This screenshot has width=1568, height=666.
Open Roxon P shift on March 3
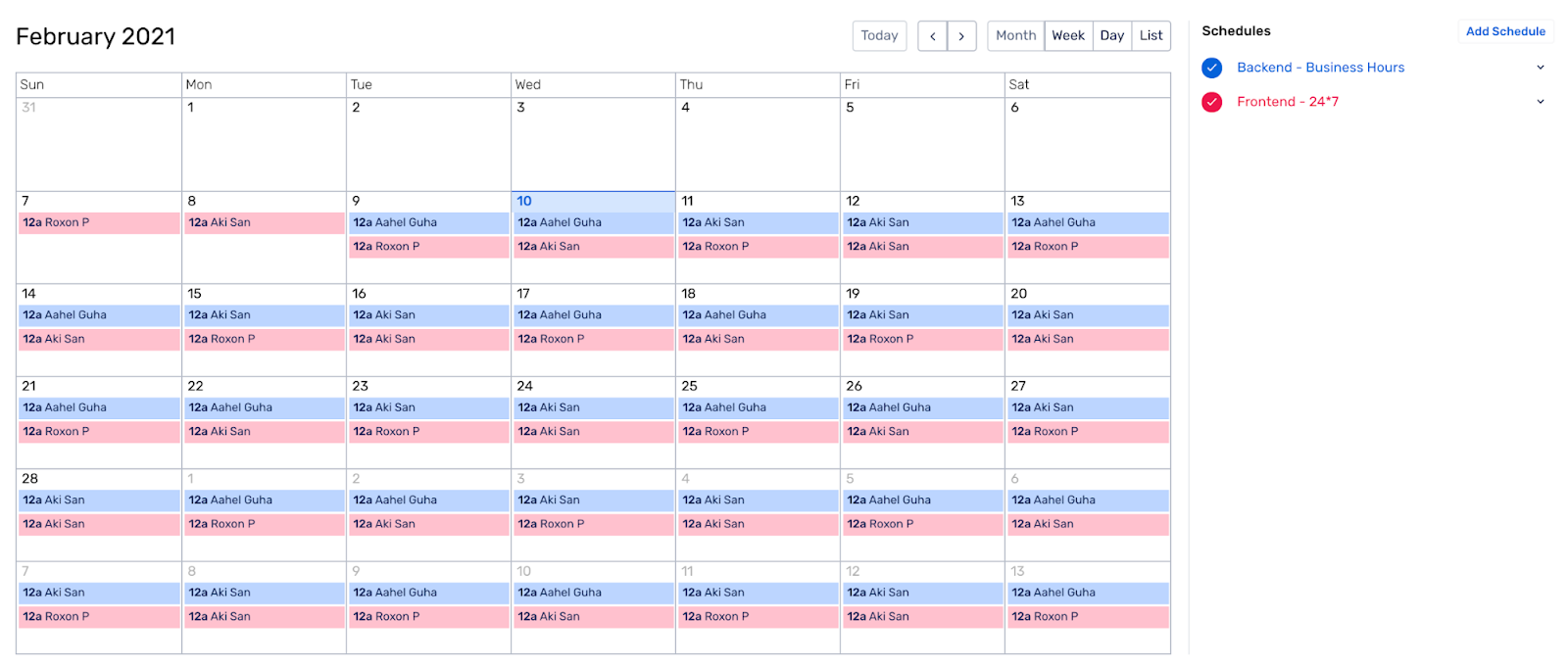tap(594, 524)
